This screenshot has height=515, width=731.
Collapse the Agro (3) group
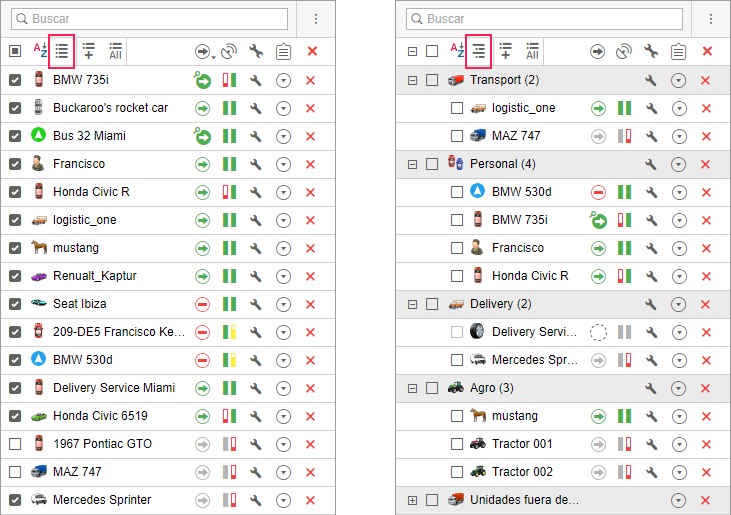(x=412, y=388)
